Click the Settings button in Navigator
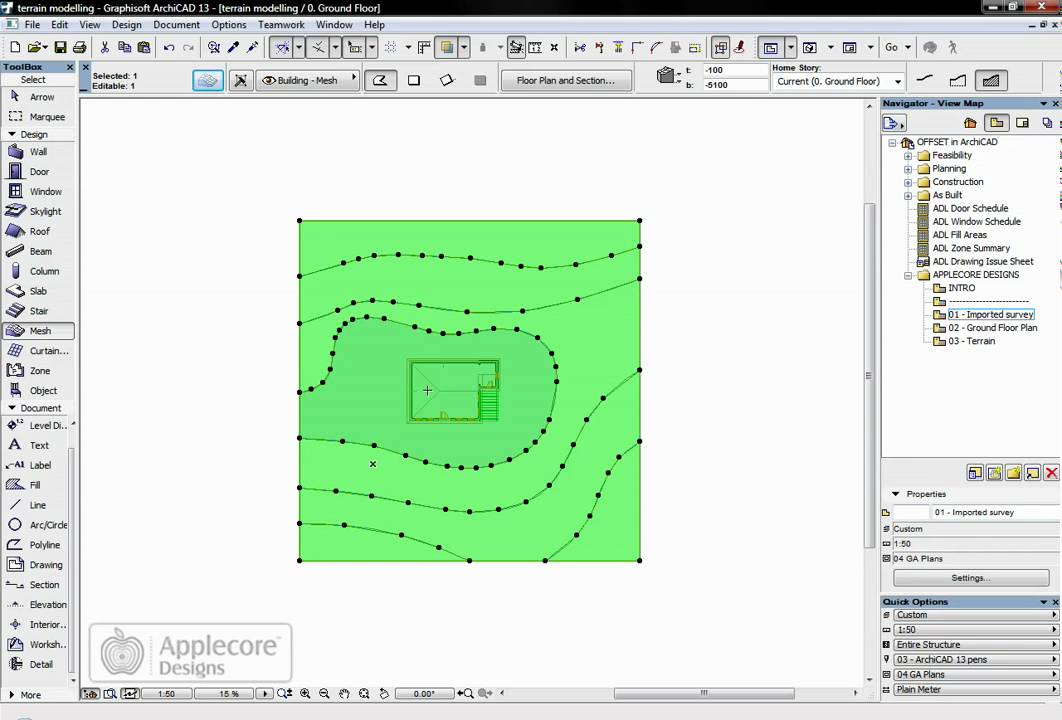Image resolution: width=1062 pixels, height=720 pixels. coord(971,578)
